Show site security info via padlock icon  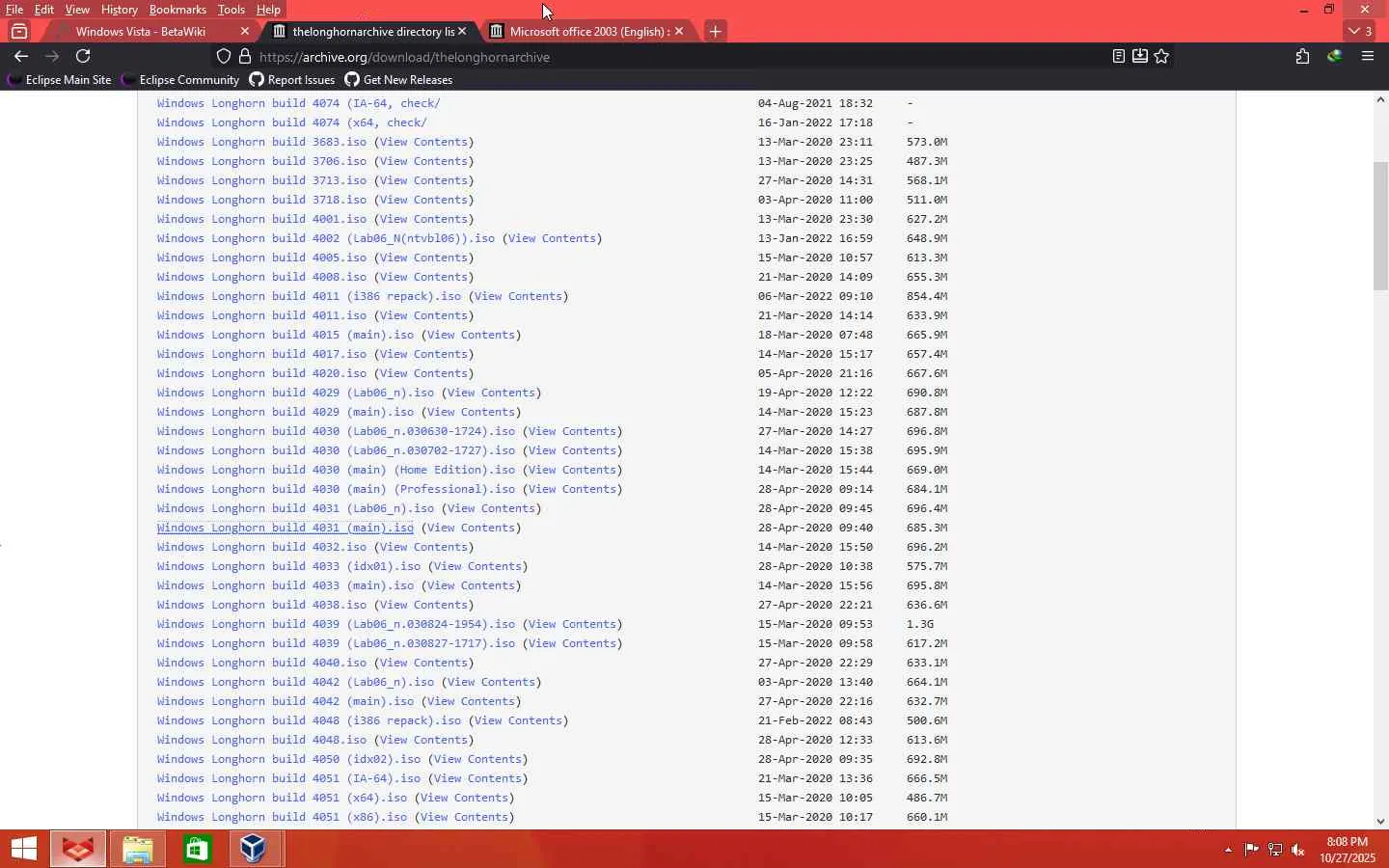245,57
